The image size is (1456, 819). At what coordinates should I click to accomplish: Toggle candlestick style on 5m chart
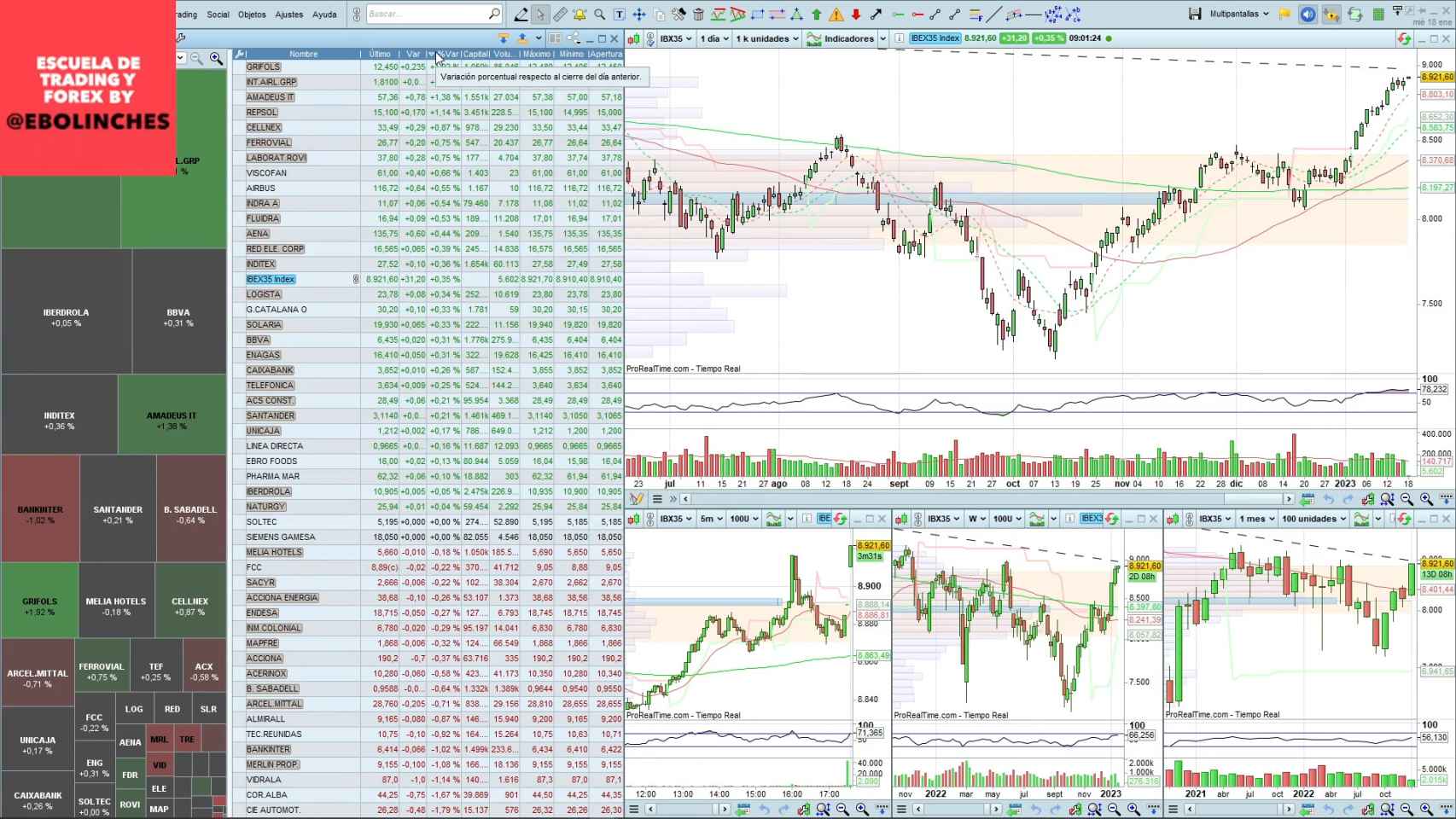coord(634,519)
